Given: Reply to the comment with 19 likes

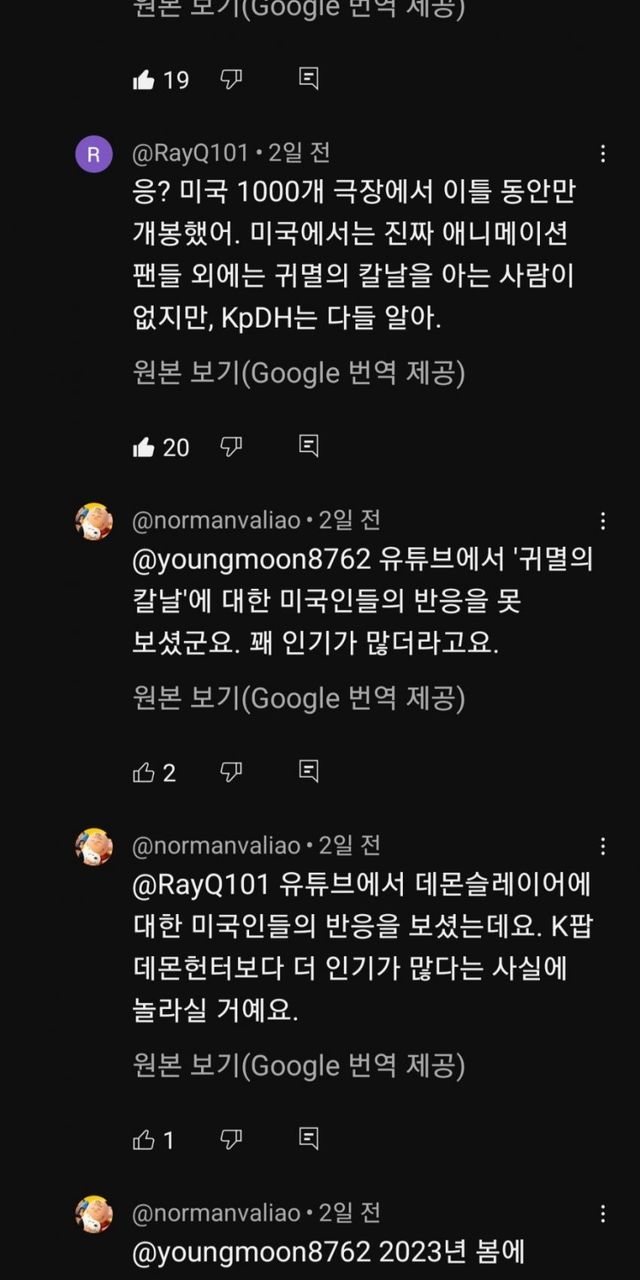Looking at the screenshot, I should click(x=309, y=80).
